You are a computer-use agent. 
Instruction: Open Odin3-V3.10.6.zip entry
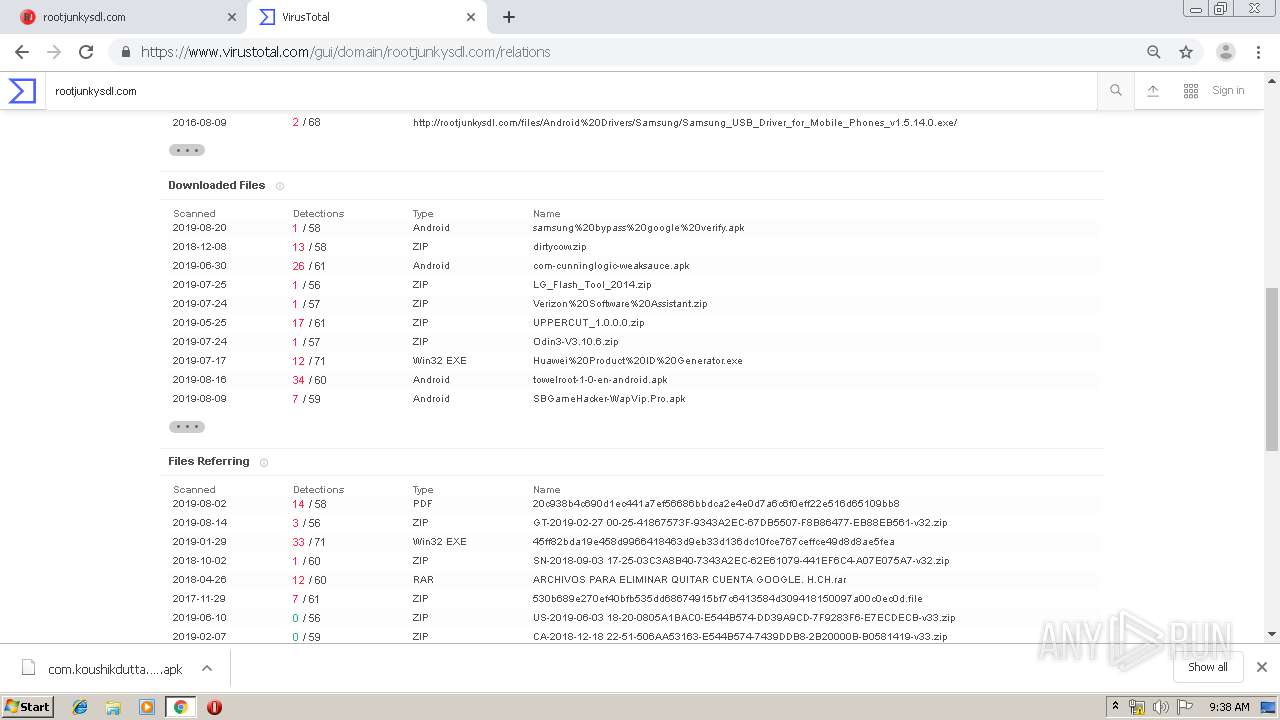[575, 342]
